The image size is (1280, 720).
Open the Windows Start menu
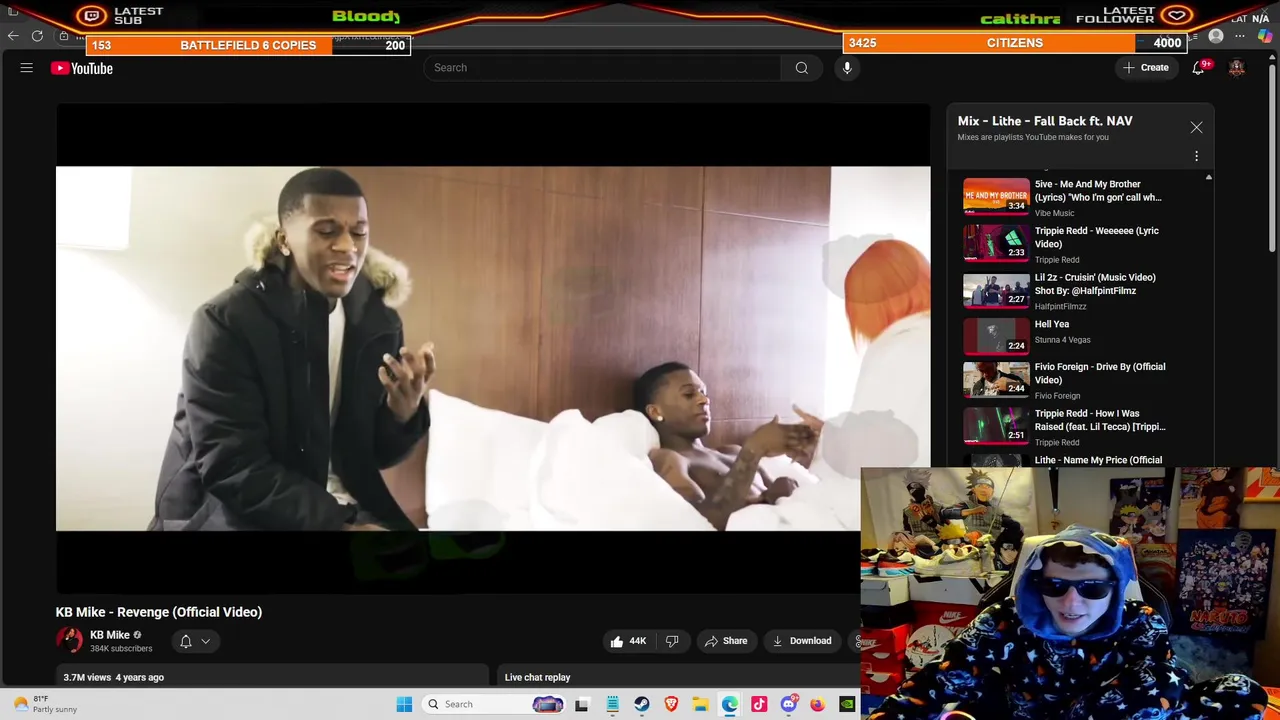(x=404, y=704)
